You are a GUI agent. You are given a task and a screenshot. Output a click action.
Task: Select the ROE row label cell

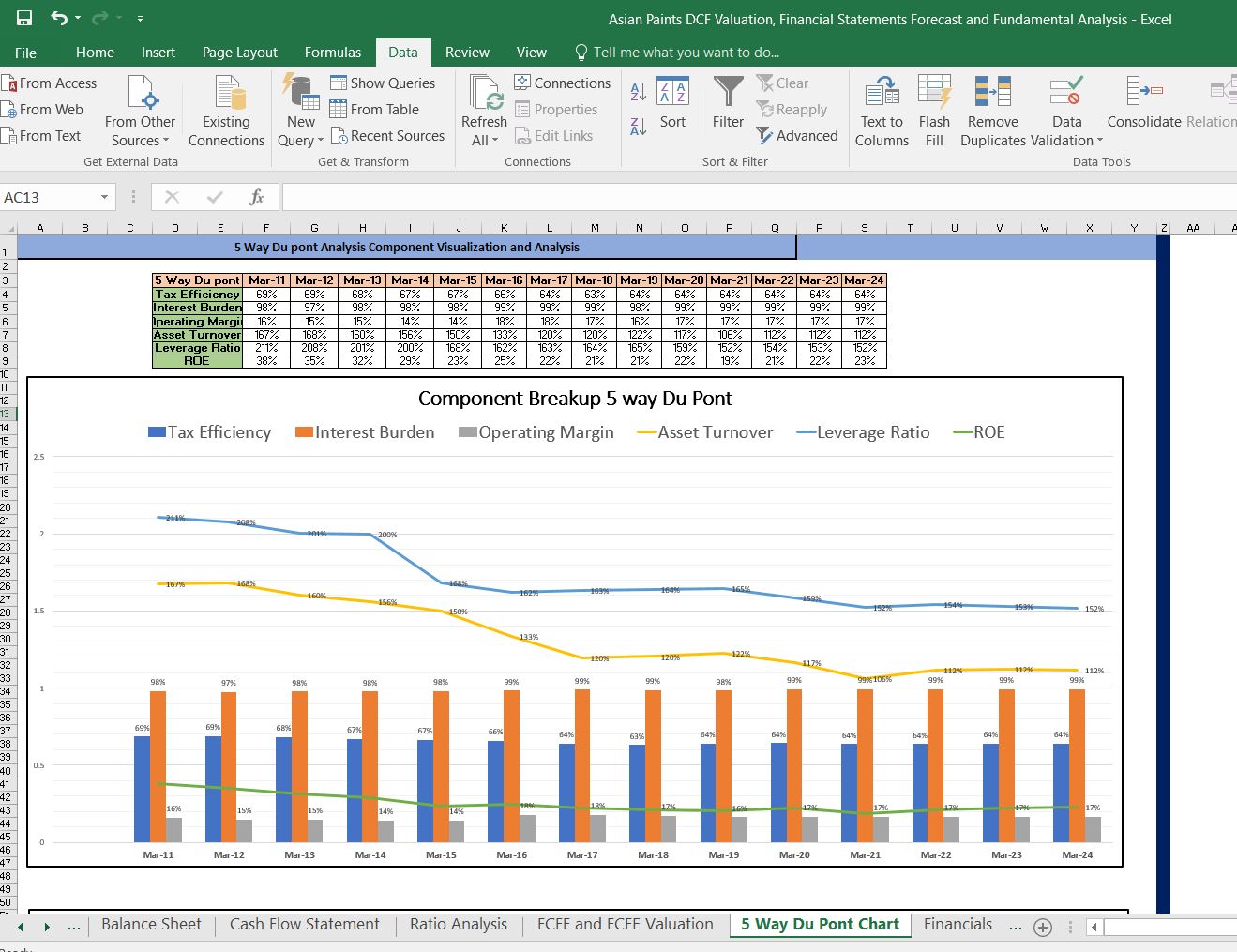197,361
